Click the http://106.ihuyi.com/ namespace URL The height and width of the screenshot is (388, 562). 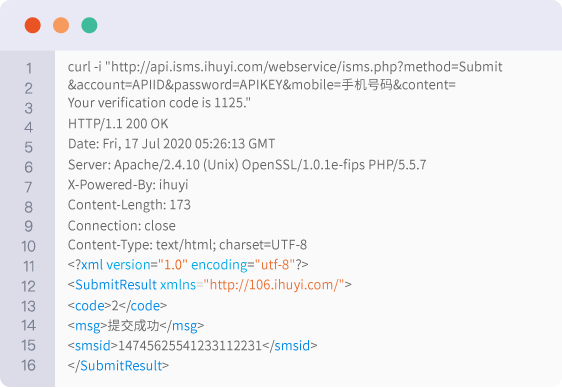coord(274,285)
